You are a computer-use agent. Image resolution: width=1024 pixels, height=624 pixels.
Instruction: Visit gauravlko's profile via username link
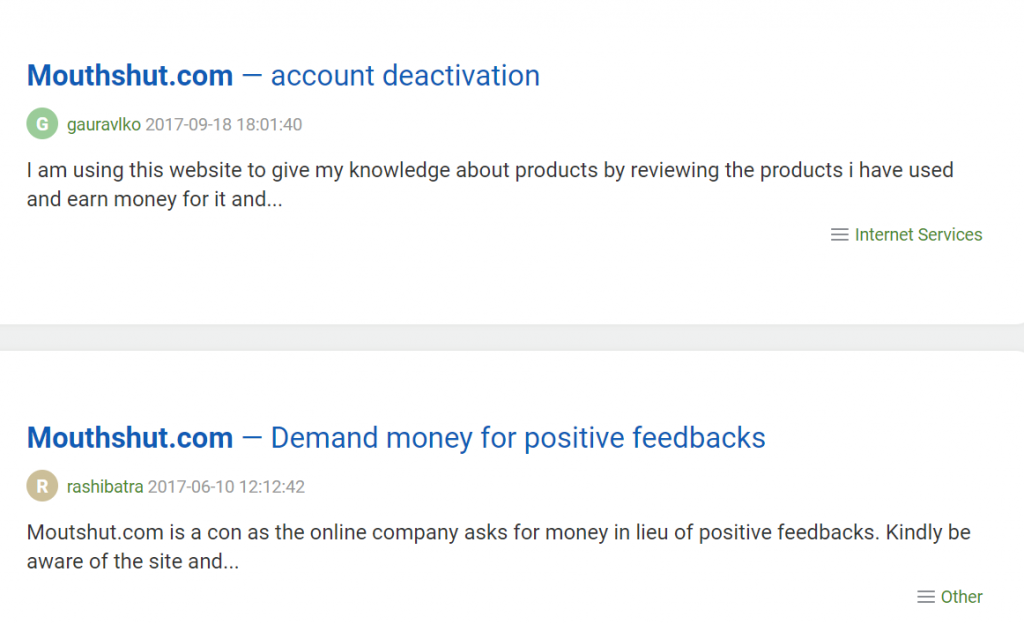104,124
